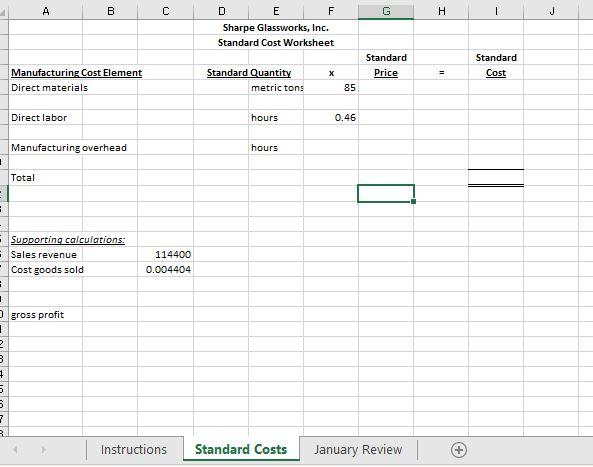Click the 'Standard Cost Worksheet' cell
The width and height of the screenshot is (593, 467).
276,43
